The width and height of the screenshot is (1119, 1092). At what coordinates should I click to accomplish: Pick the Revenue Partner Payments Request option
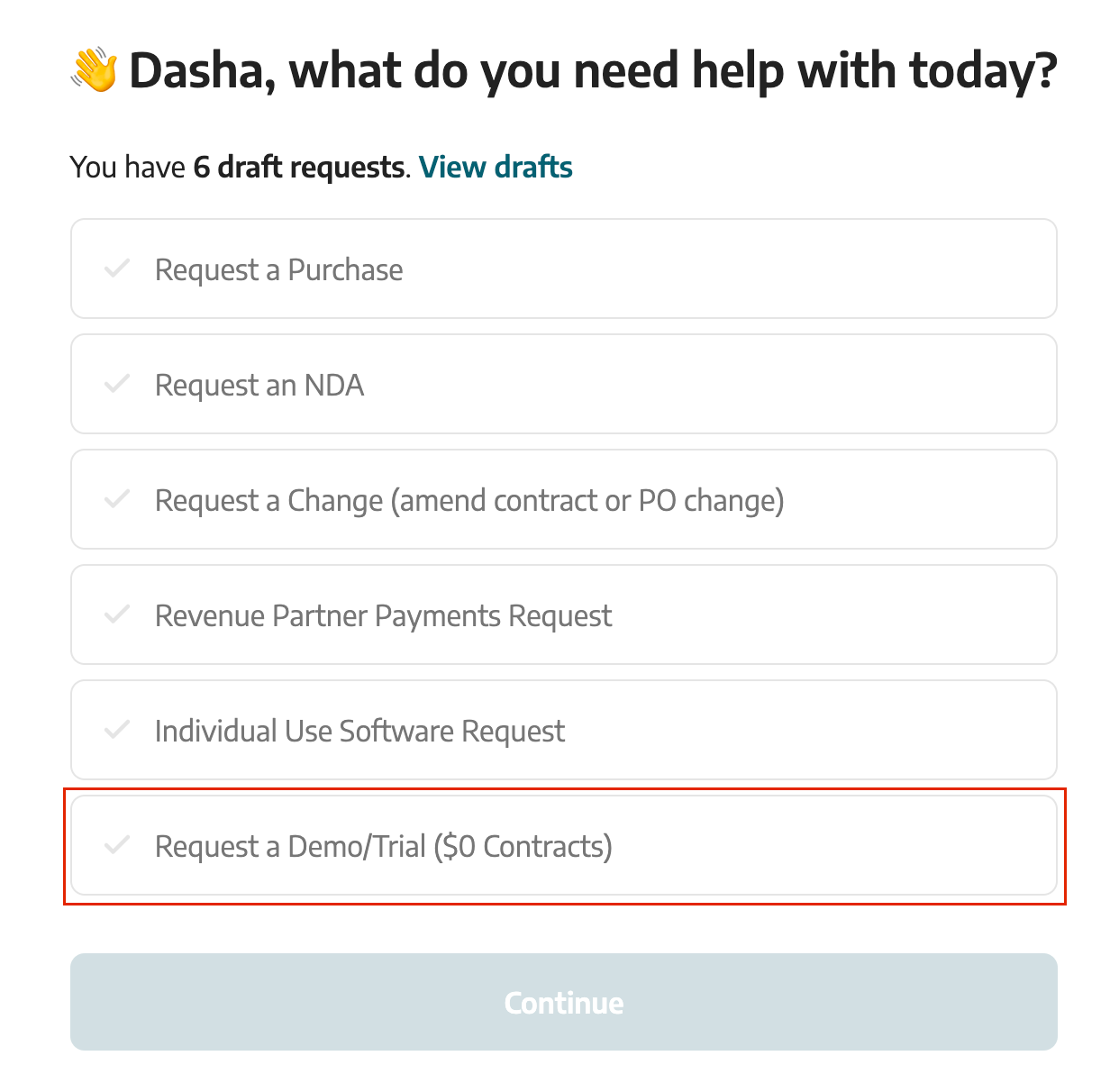click(x=563, y=614)
